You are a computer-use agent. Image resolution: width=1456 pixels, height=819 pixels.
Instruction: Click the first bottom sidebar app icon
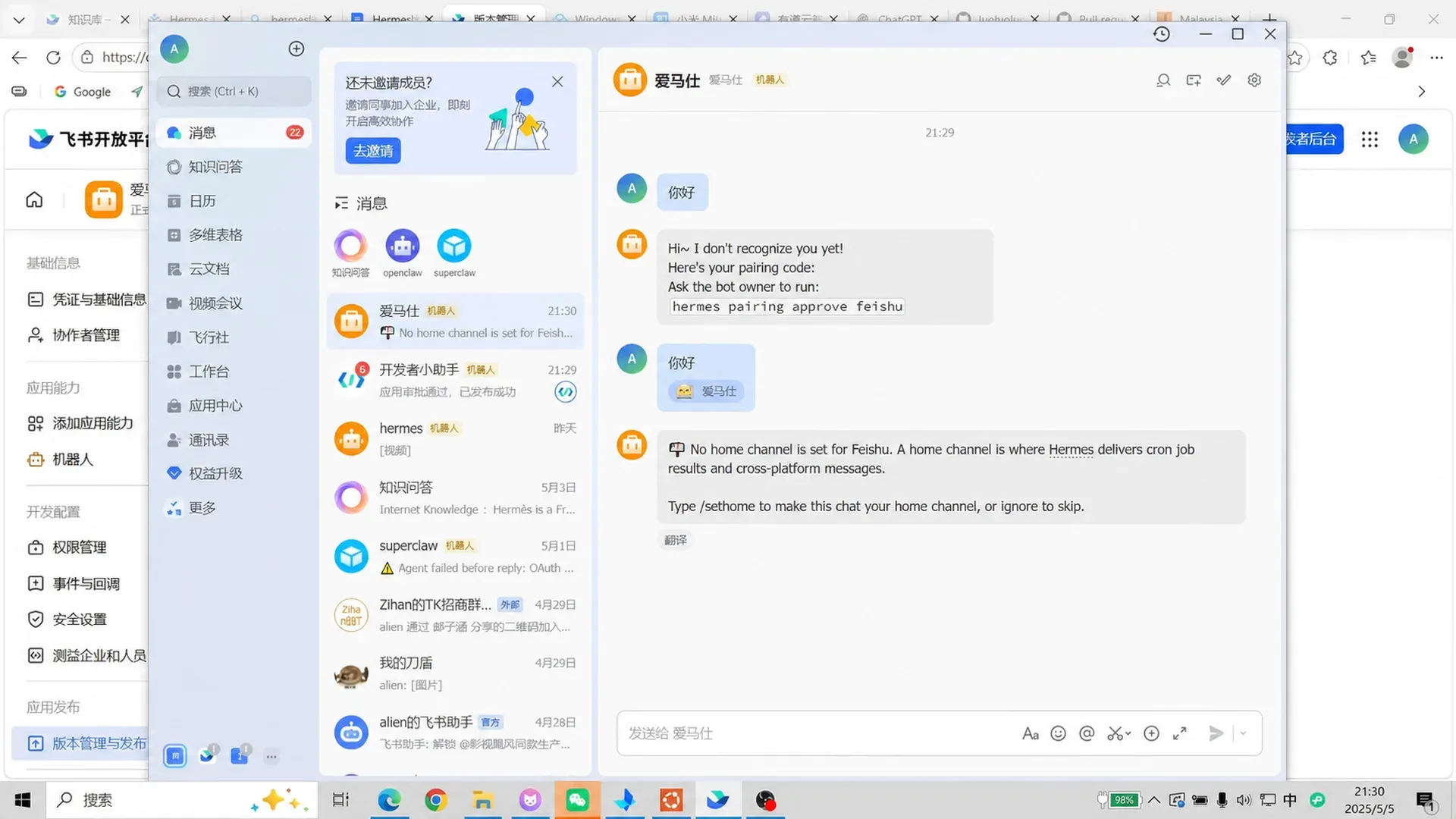tap(175, 756)
